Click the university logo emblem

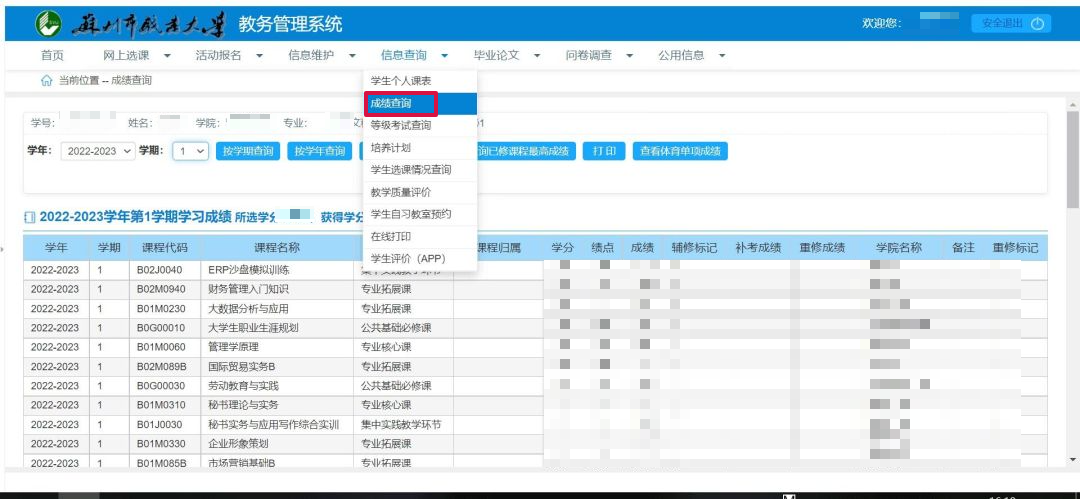click(48, 24)
